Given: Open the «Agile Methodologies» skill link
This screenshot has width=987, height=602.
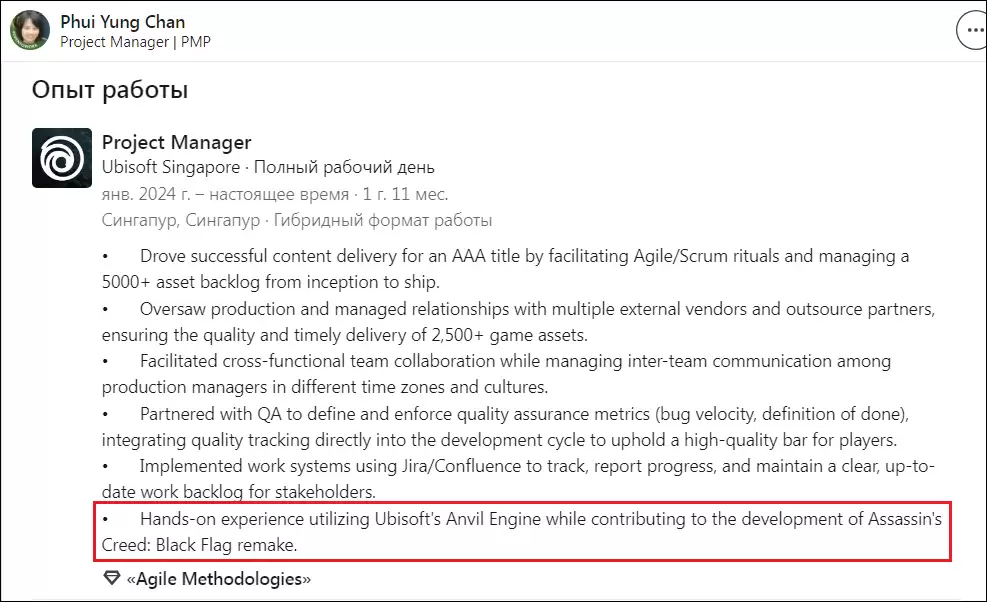Looking at the screenshot, I should pos(218,579).
